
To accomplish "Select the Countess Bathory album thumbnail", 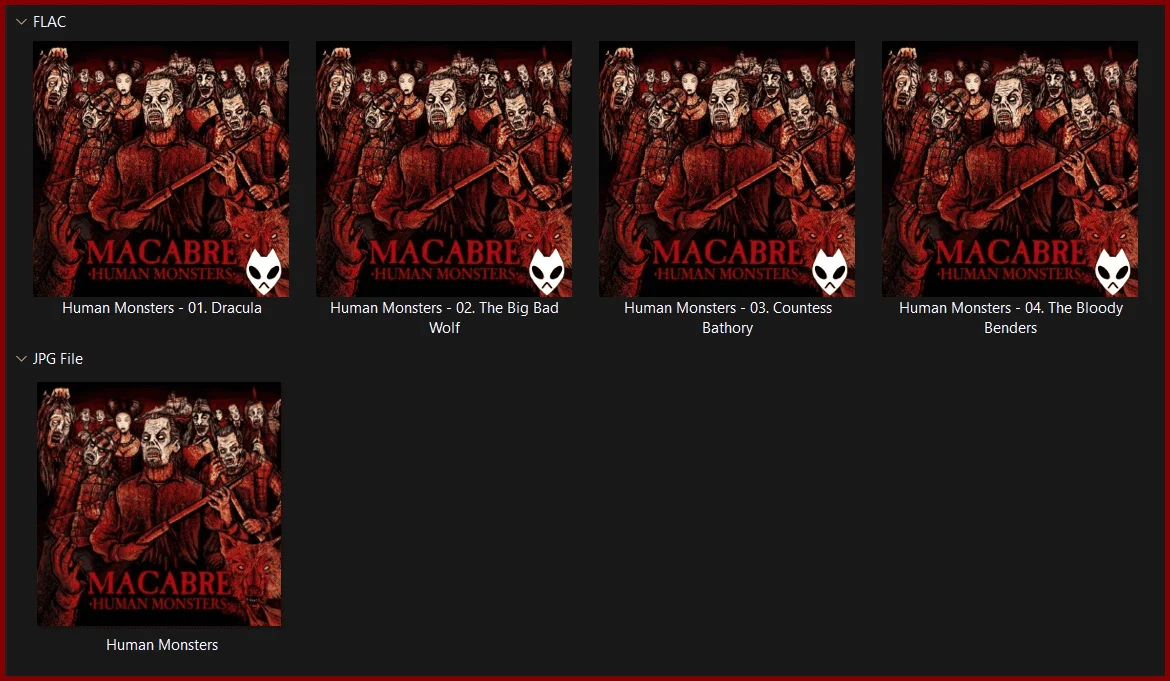I will point(727,169).
